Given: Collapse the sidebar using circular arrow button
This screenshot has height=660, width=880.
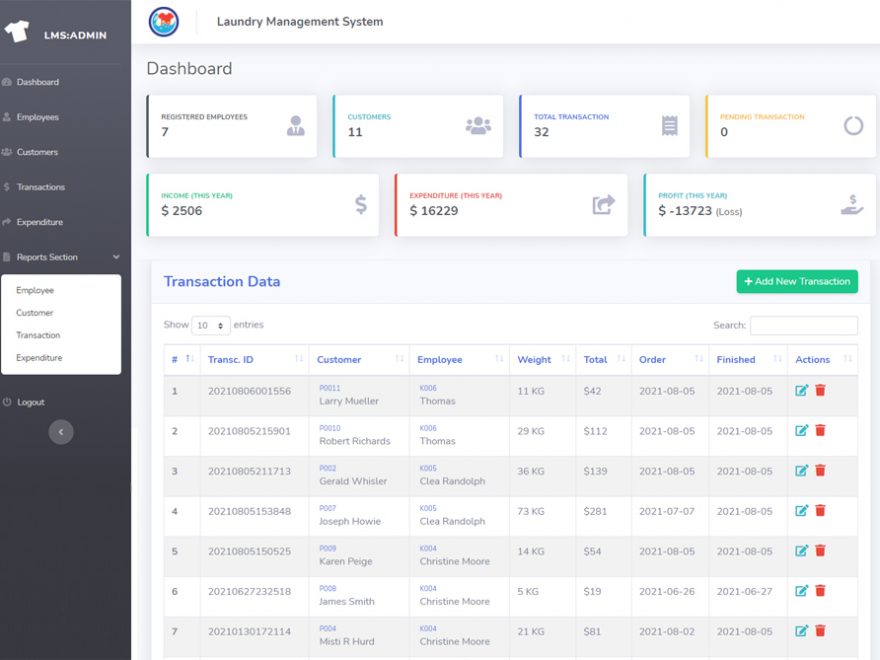Looking at the screenshot, I should pos(60,432).
